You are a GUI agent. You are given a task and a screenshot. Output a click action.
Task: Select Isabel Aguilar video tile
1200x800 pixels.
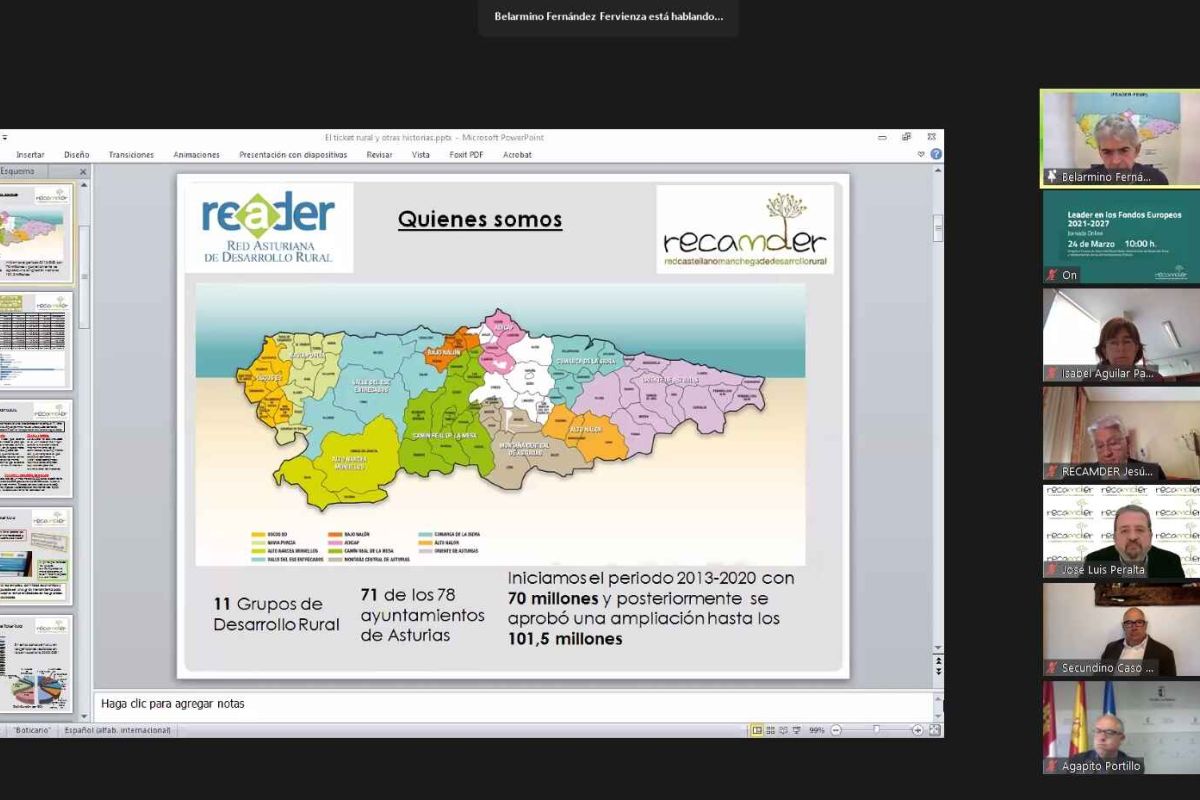(1121, 335)
